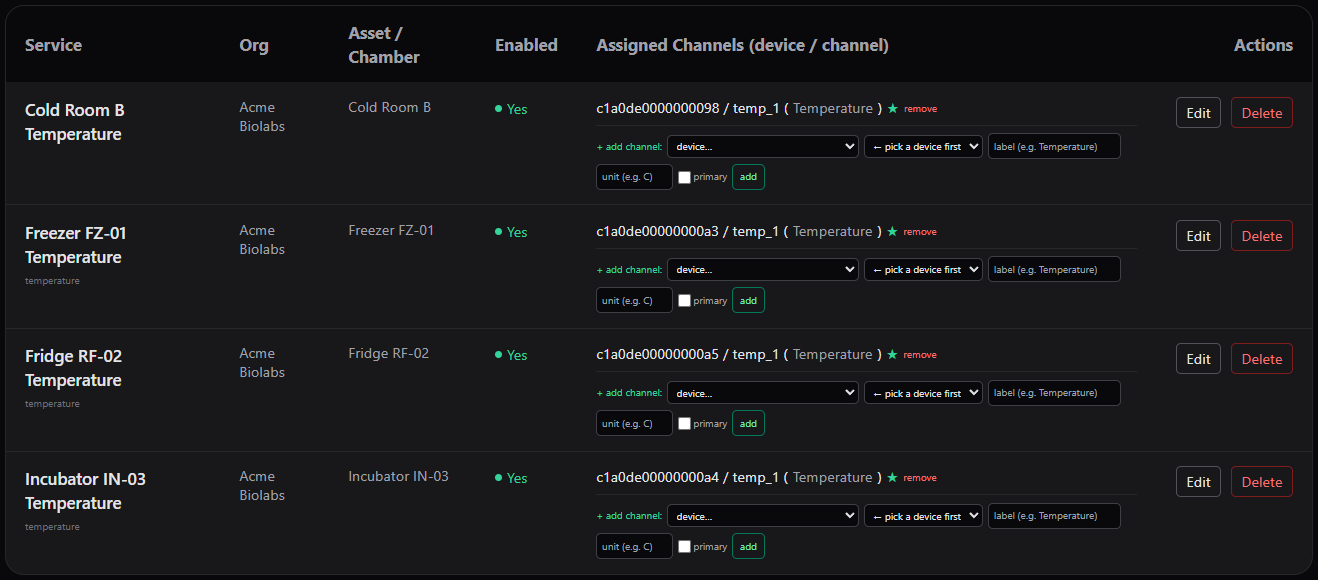Check the primary box for Incubator IN-03

click(x=684, y=546)
